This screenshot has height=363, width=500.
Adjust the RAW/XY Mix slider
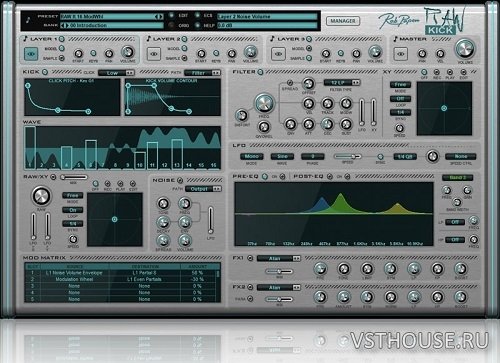pyautogui.click(x=73, y=177)
